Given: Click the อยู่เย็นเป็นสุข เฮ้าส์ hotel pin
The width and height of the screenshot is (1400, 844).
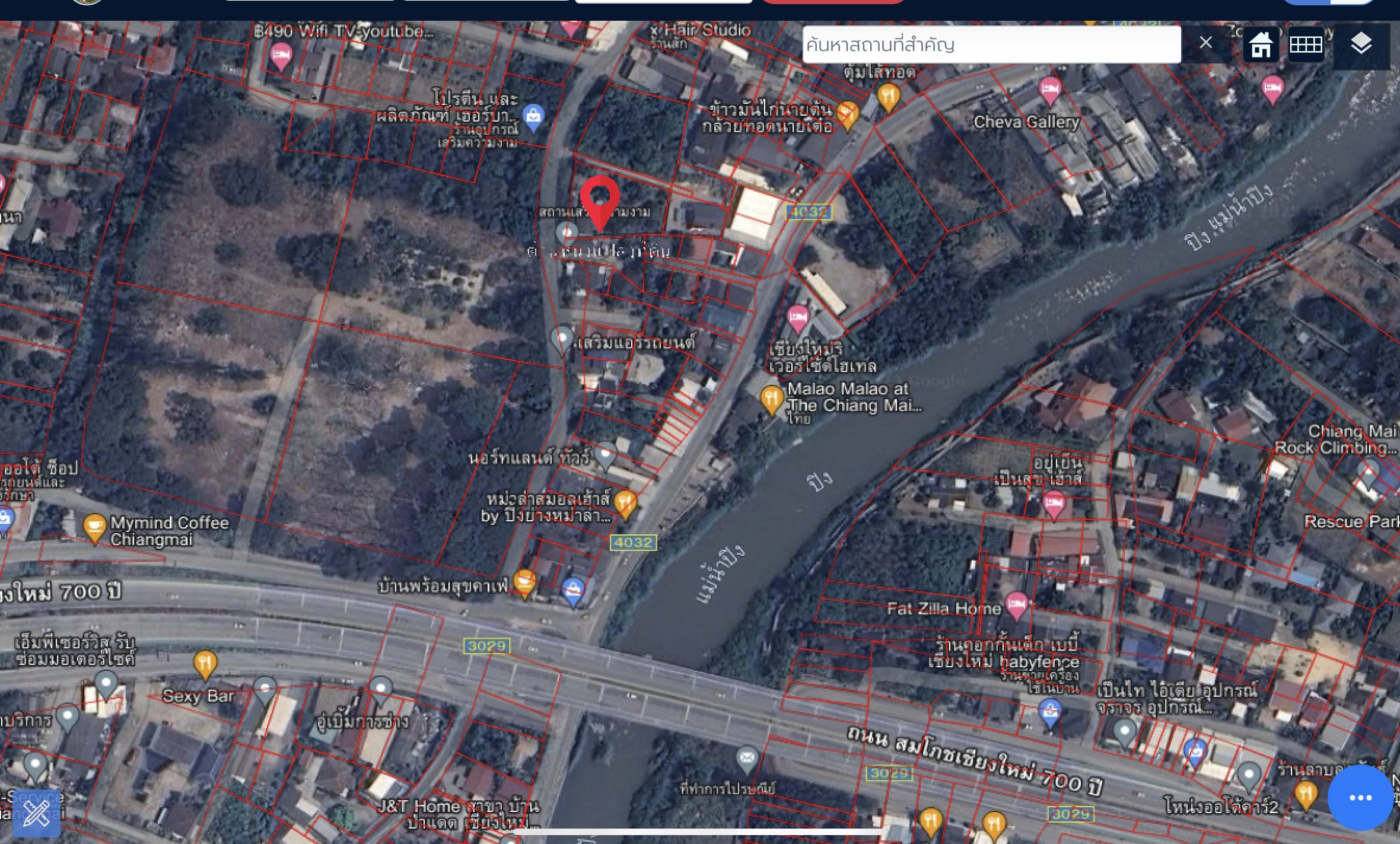Looking at the screenshot, I should (1054, 506).
